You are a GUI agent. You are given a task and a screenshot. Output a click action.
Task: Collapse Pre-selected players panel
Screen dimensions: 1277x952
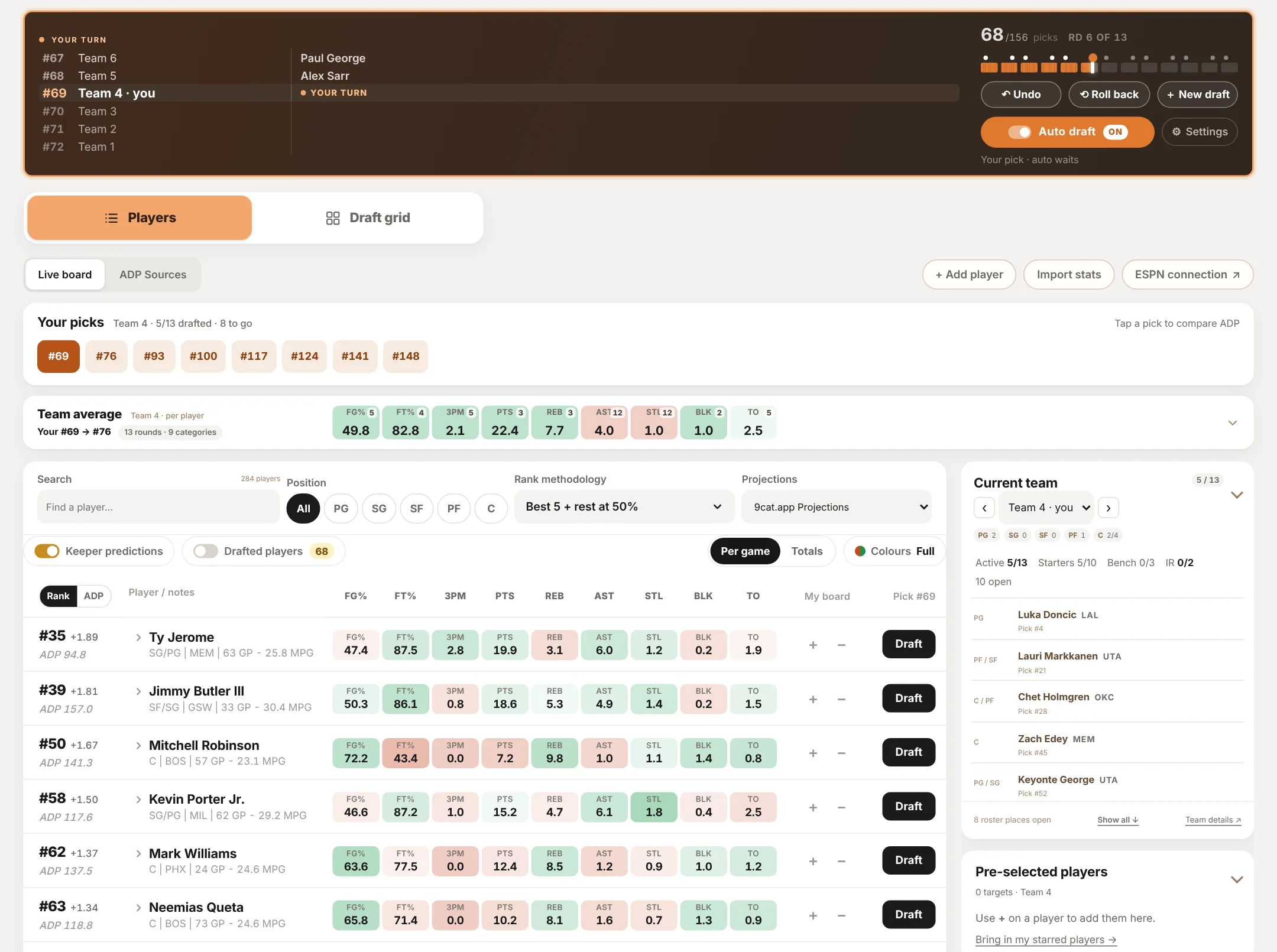pyautogui.click(x=1237, y=880)
